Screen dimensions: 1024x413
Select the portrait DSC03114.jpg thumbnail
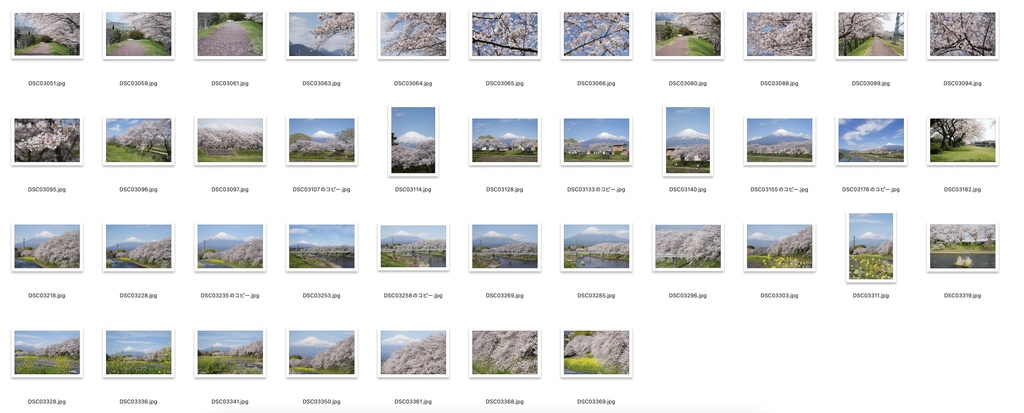coord(413,140)
